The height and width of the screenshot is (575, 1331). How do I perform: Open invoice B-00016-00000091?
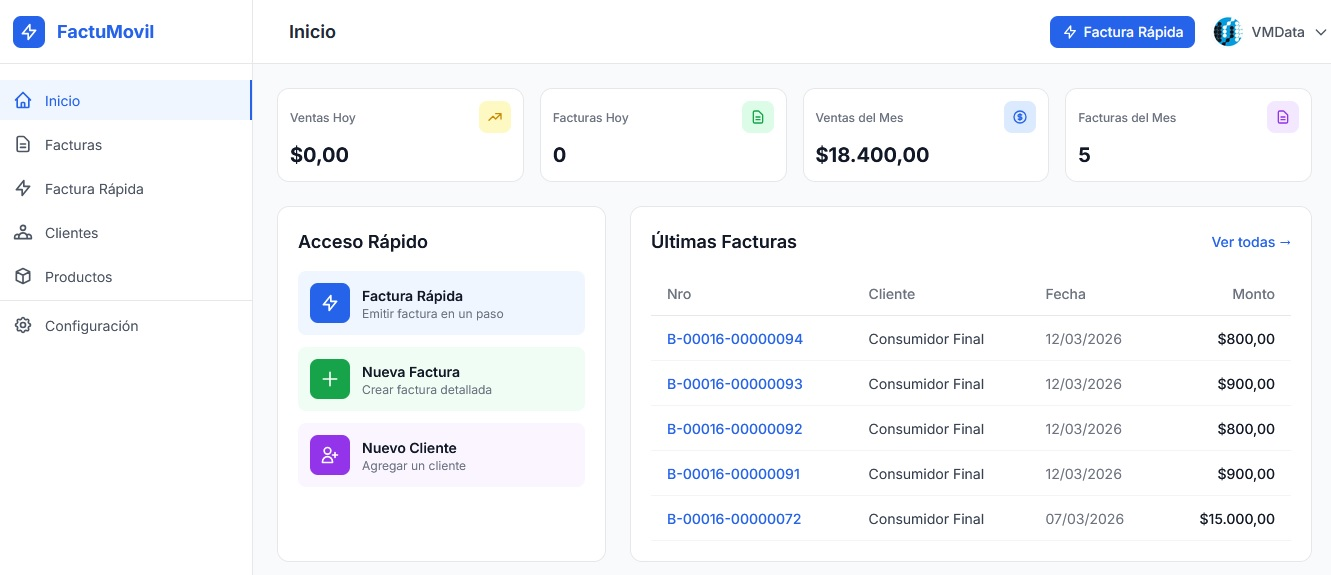coord(733,474)
